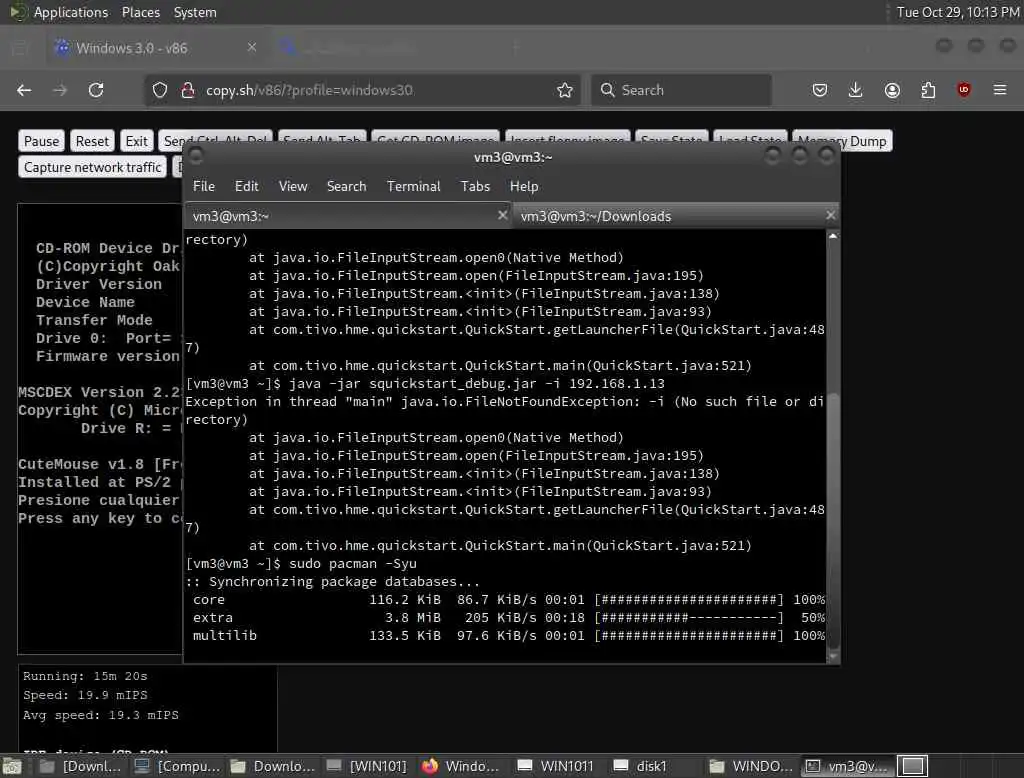Screen dimensions: 1024x778
Task: Reload the page in Firefox
Action: [x=96, y=90]
